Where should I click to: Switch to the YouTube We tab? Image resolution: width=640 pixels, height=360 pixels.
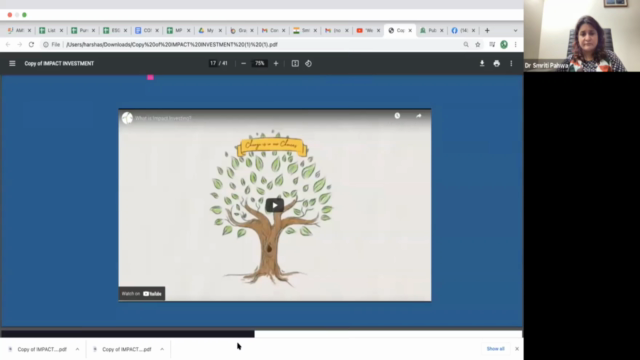[x=368, y=31]
